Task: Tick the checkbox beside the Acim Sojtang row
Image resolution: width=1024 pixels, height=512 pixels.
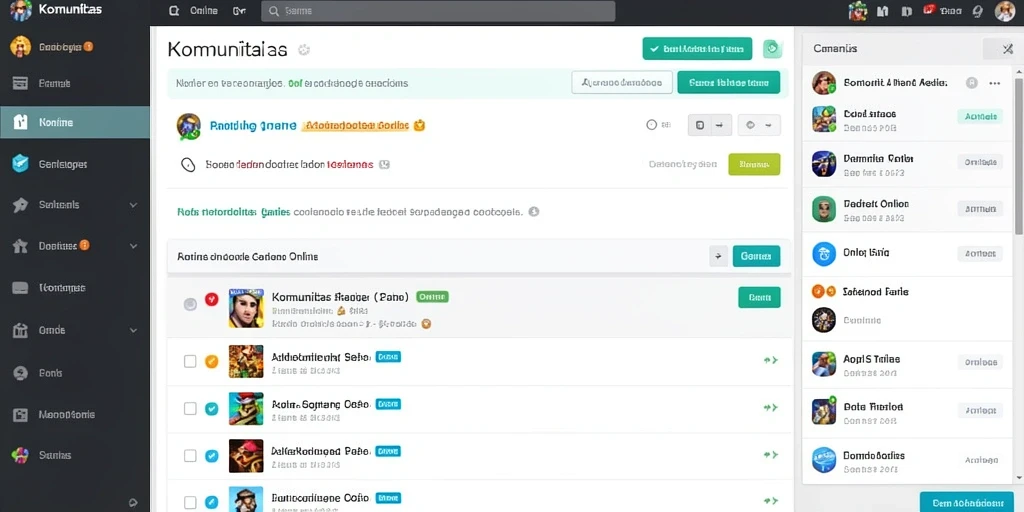Action: 190,409
